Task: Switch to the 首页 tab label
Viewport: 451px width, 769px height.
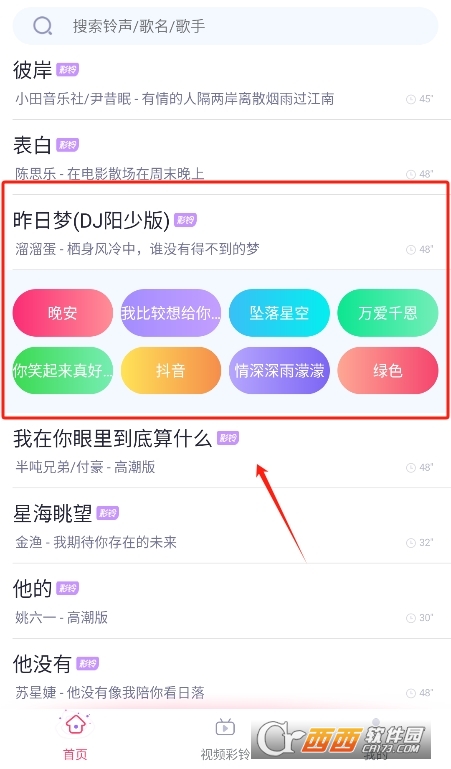Action: coord(75,754)
